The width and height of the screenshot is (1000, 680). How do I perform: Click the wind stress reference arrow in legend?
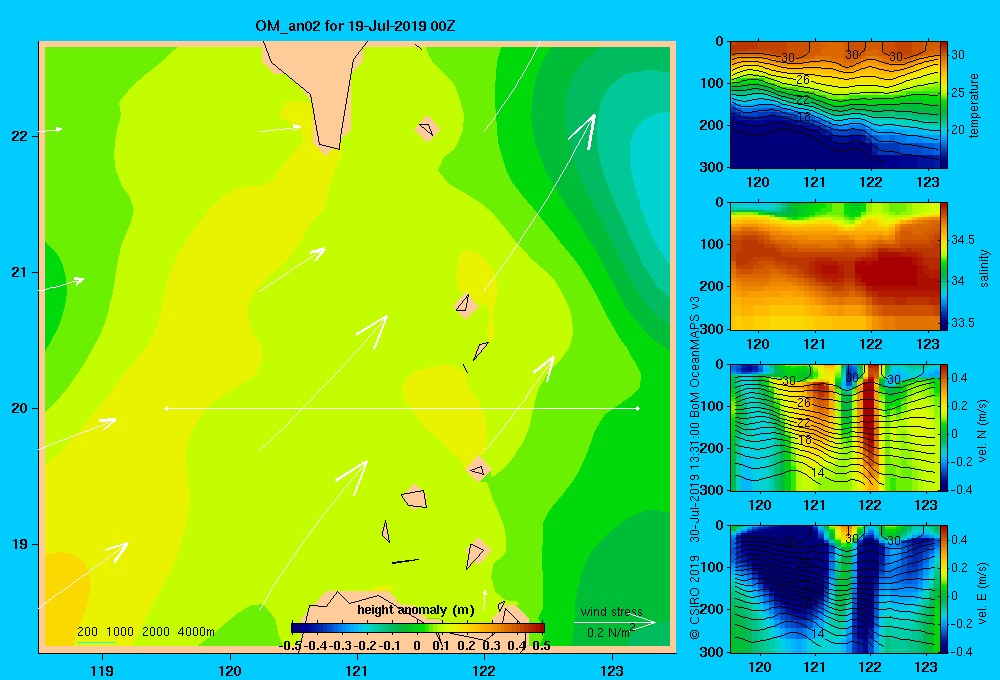point(615,622)
